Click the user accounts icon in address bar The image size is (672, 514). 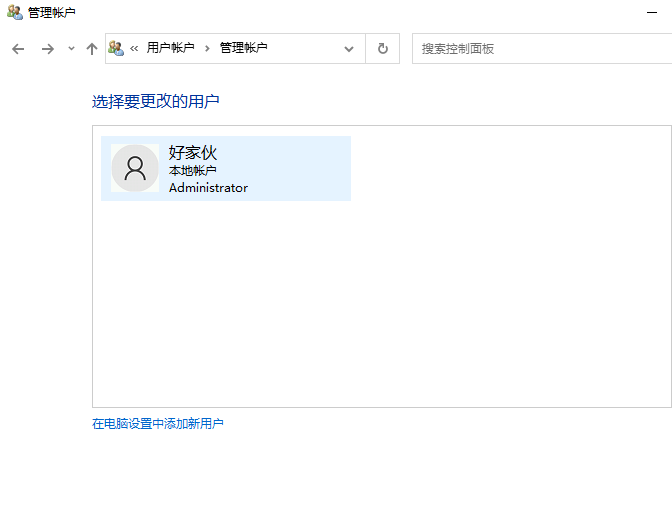point(116,48)
